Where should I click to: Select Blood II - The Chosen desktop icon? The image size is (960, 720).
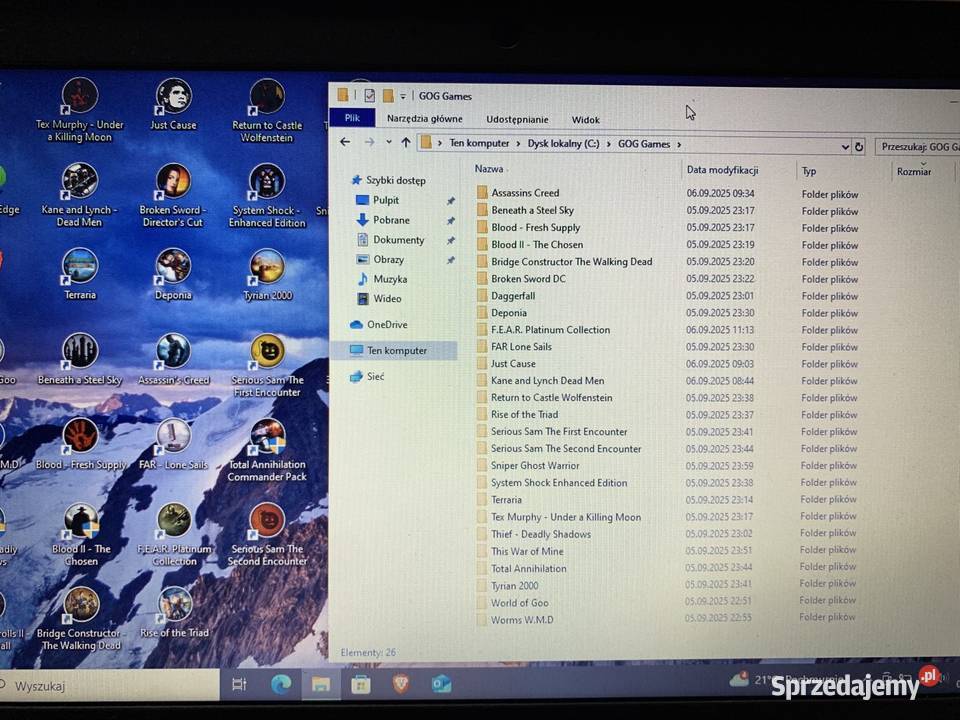[x=81, y=535]
